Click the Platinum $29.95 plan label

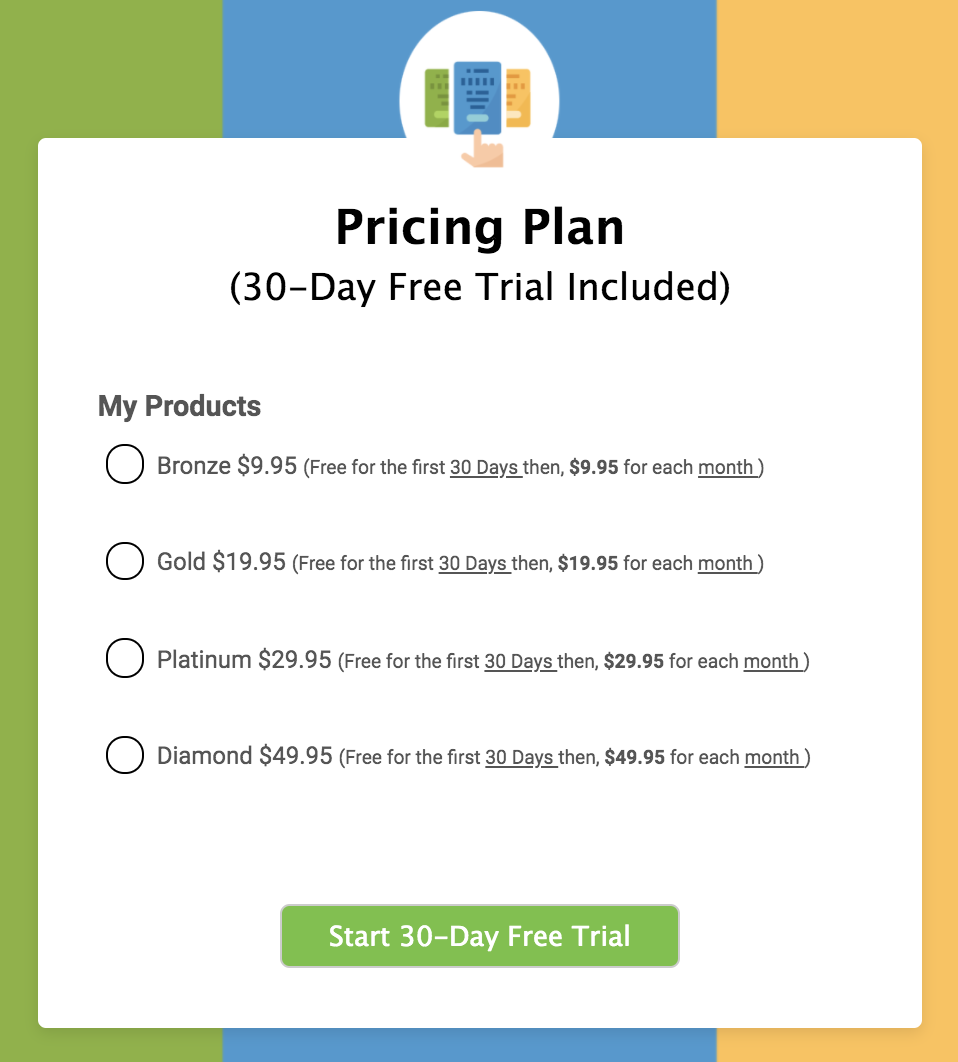(244, 660)
